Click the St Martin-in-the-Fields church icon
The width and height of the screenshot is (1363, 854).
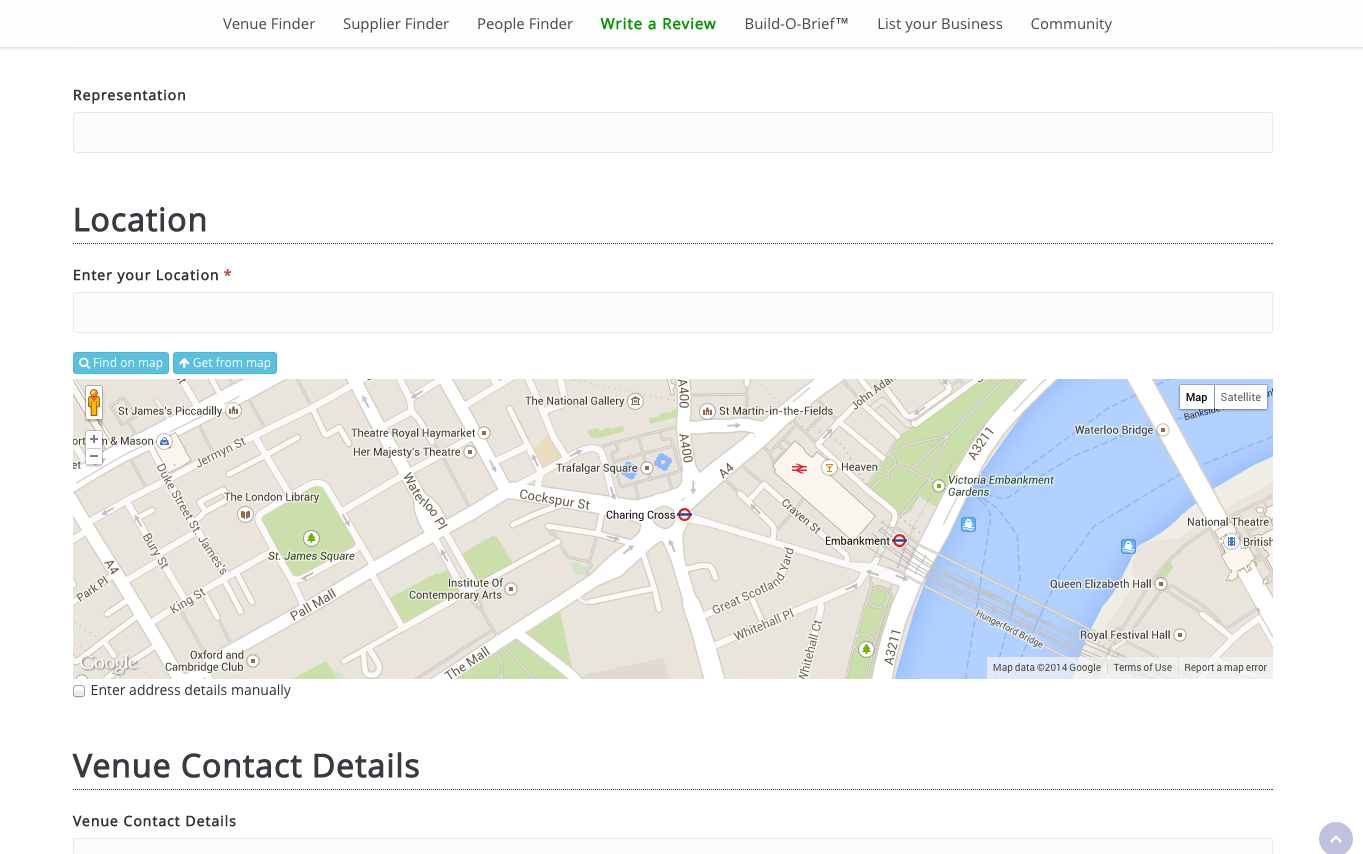click(708, 410)
